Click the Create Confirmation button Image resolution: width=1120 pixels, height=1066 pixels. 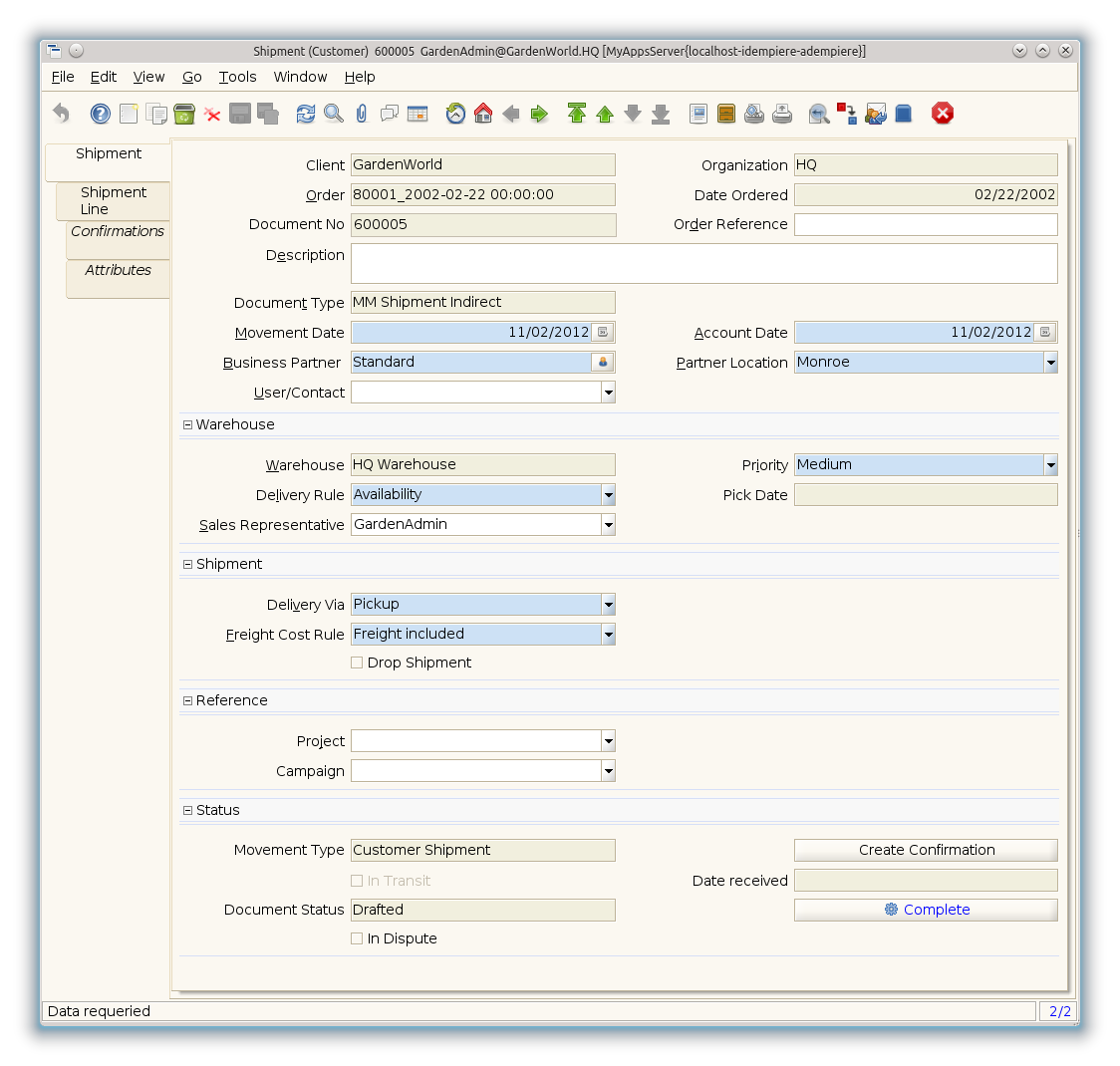[926, 850]
